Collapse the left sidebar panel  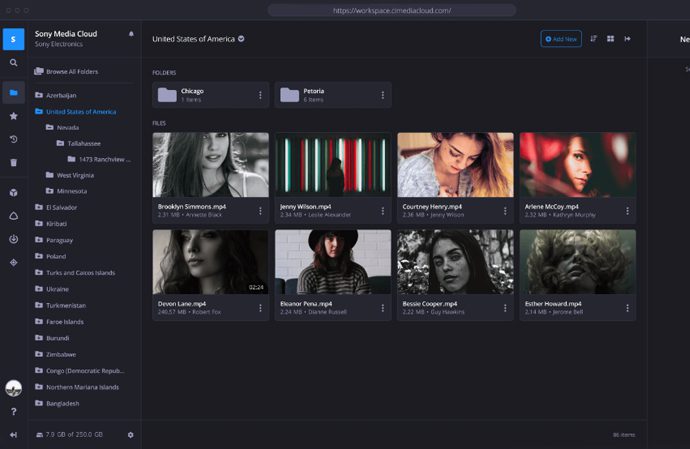click(x=13, y=435)
